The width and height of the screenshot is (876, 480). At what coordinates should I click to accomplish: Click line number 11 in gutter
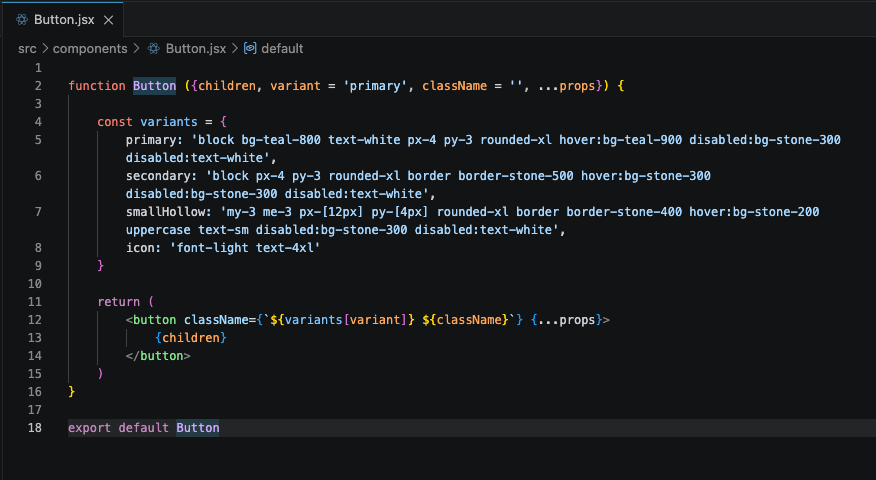click(x=35, y=302)
